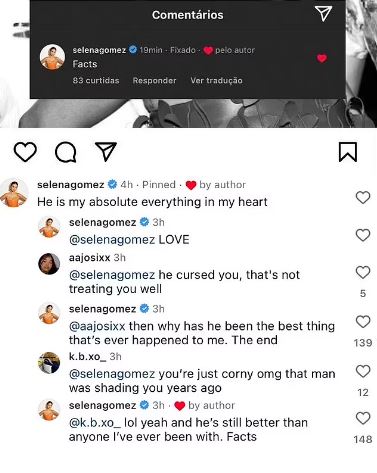The width and height of the screenshot is (377, 473).
Task: Save post with the bookmark icon
Action: pos(348,152)
